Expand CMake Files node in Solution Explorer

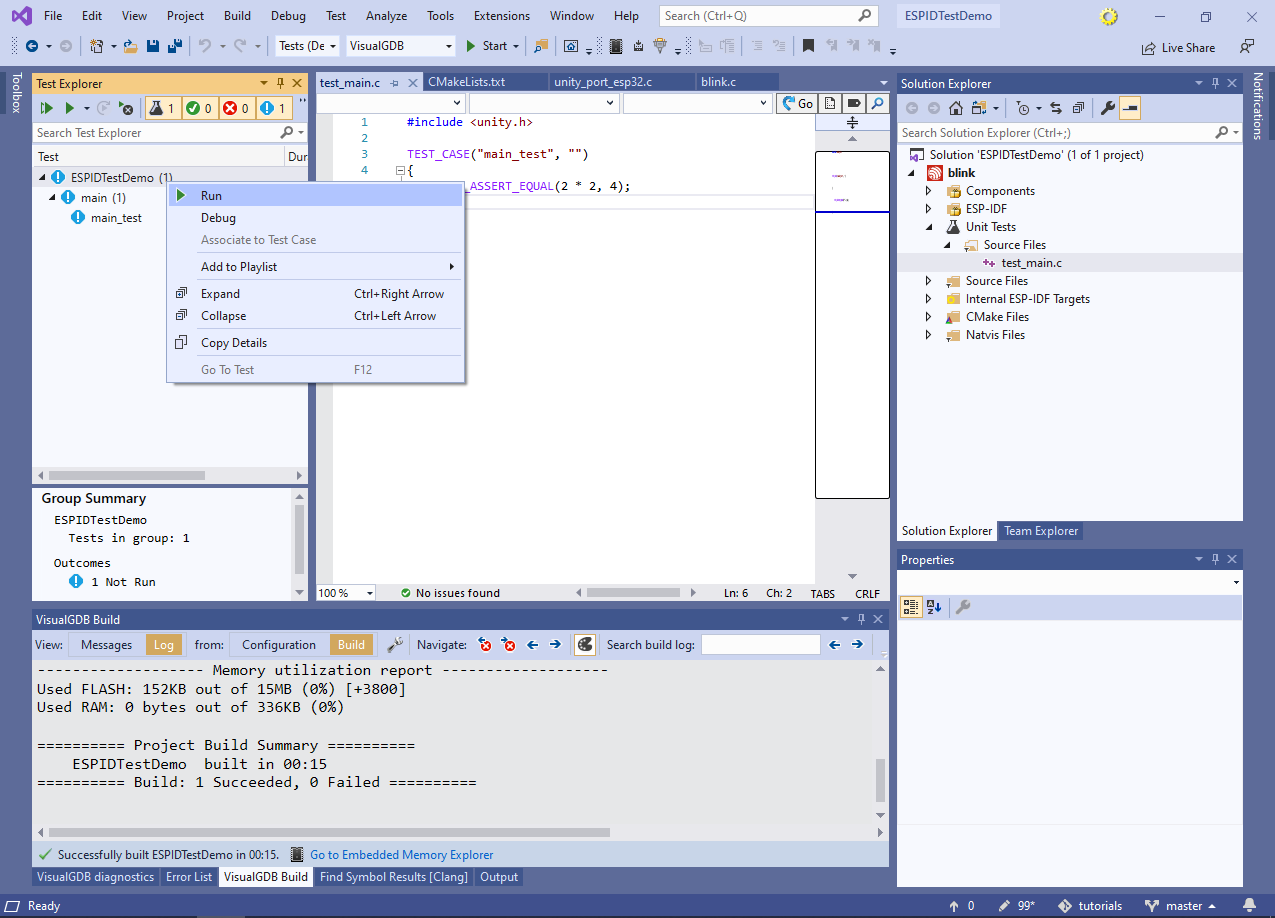928,317
